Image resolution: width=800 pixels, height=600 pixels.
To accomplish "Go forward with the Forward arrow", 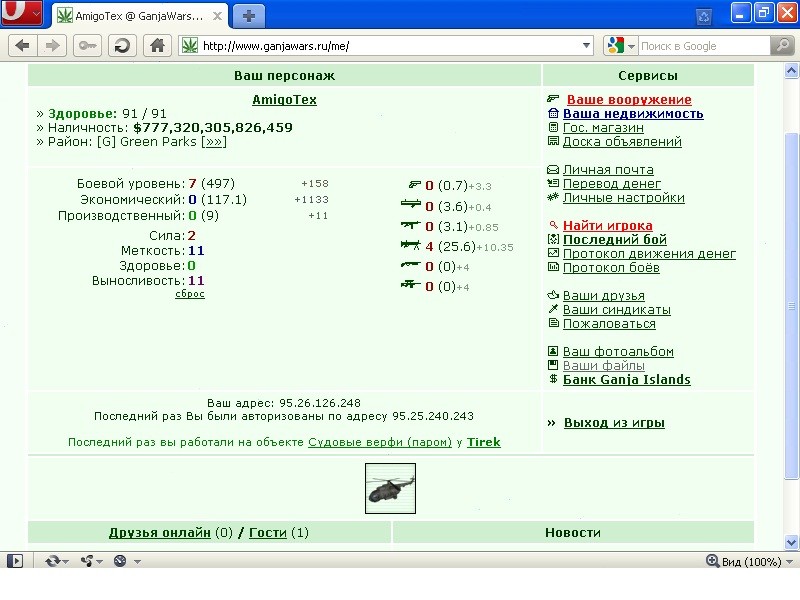I will [x=52, y=46].
